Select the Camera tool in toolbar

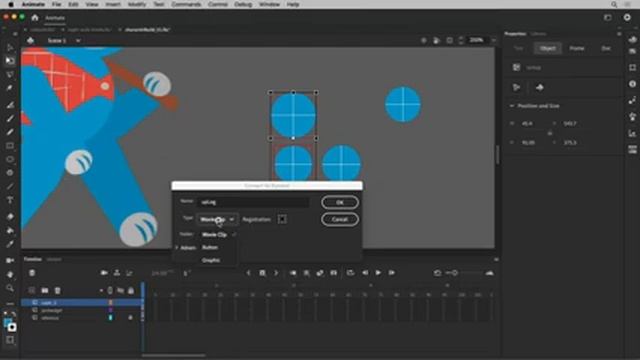pos(10,260)
